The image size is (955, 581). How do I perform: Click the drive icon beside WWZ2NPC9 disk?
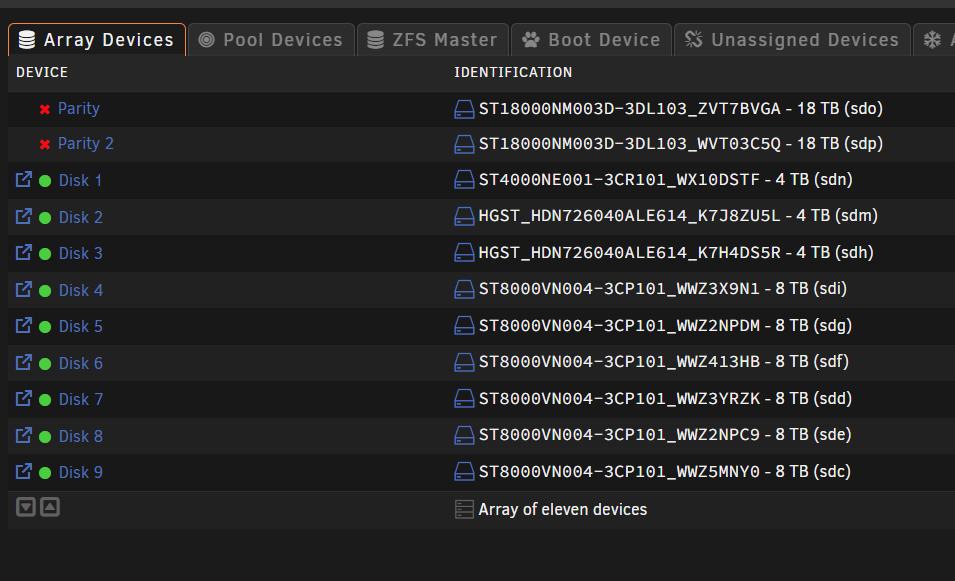[464, 435]
